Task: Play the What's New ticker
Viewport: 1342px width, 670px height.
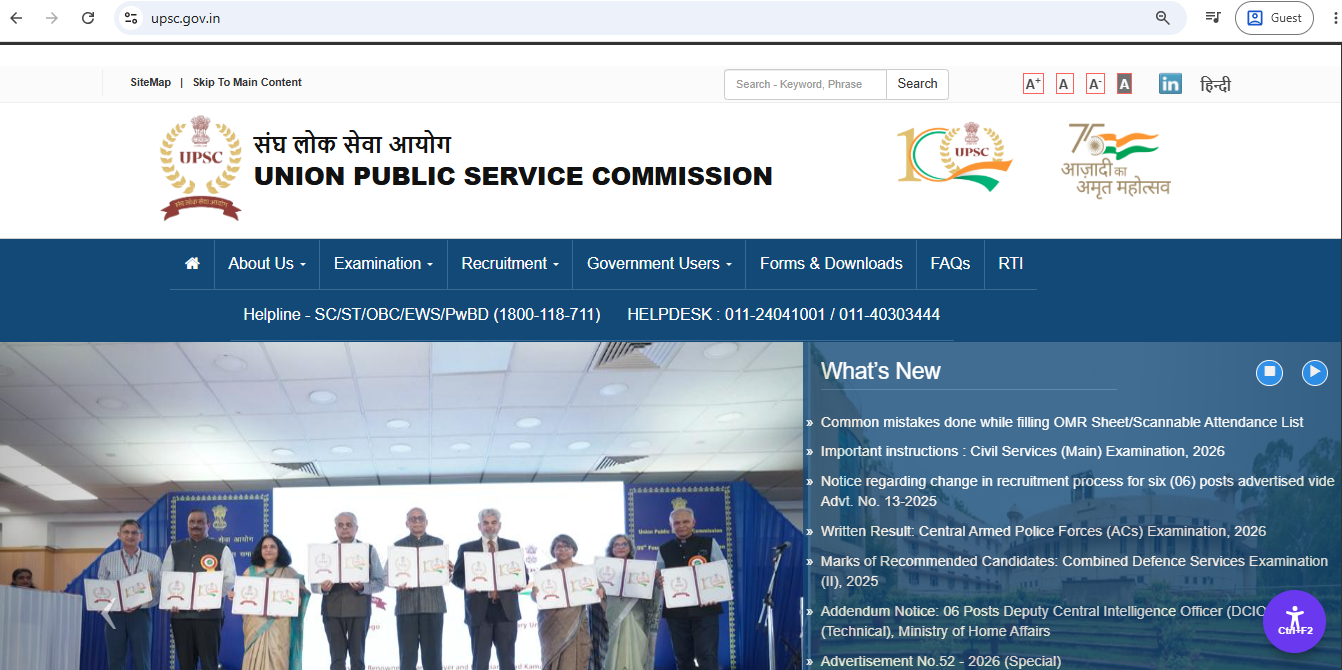Action: click(x=1314, y=372)
